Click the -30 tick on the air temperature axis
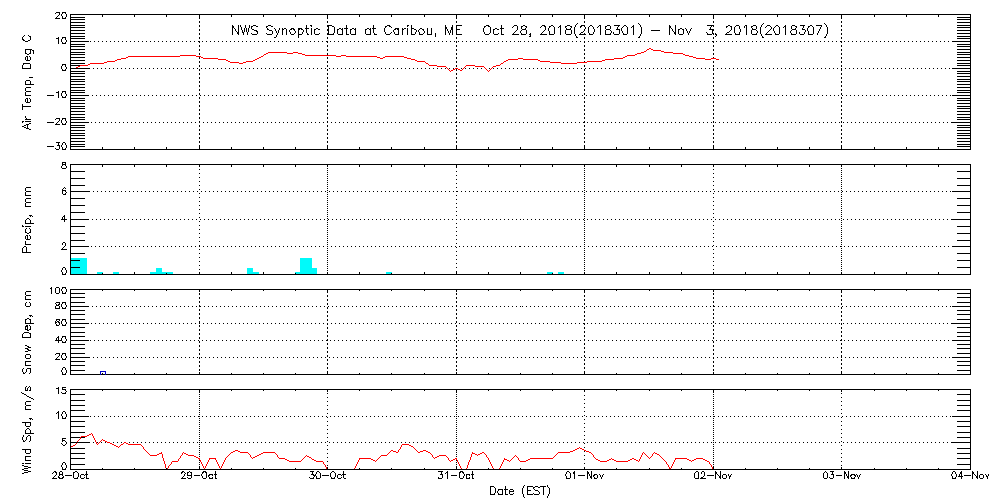The height and width of the screenshot is (500, 1000). (x=58, y=147)
